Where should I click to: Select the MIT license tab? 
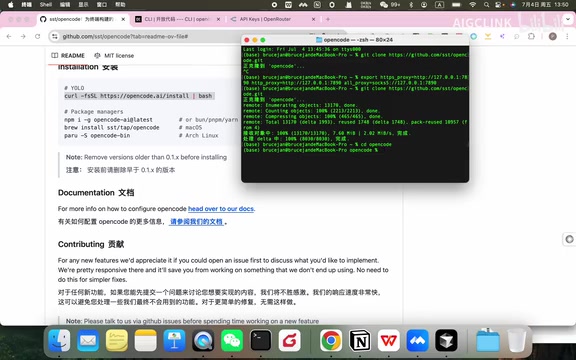click(x=114, y=55)
